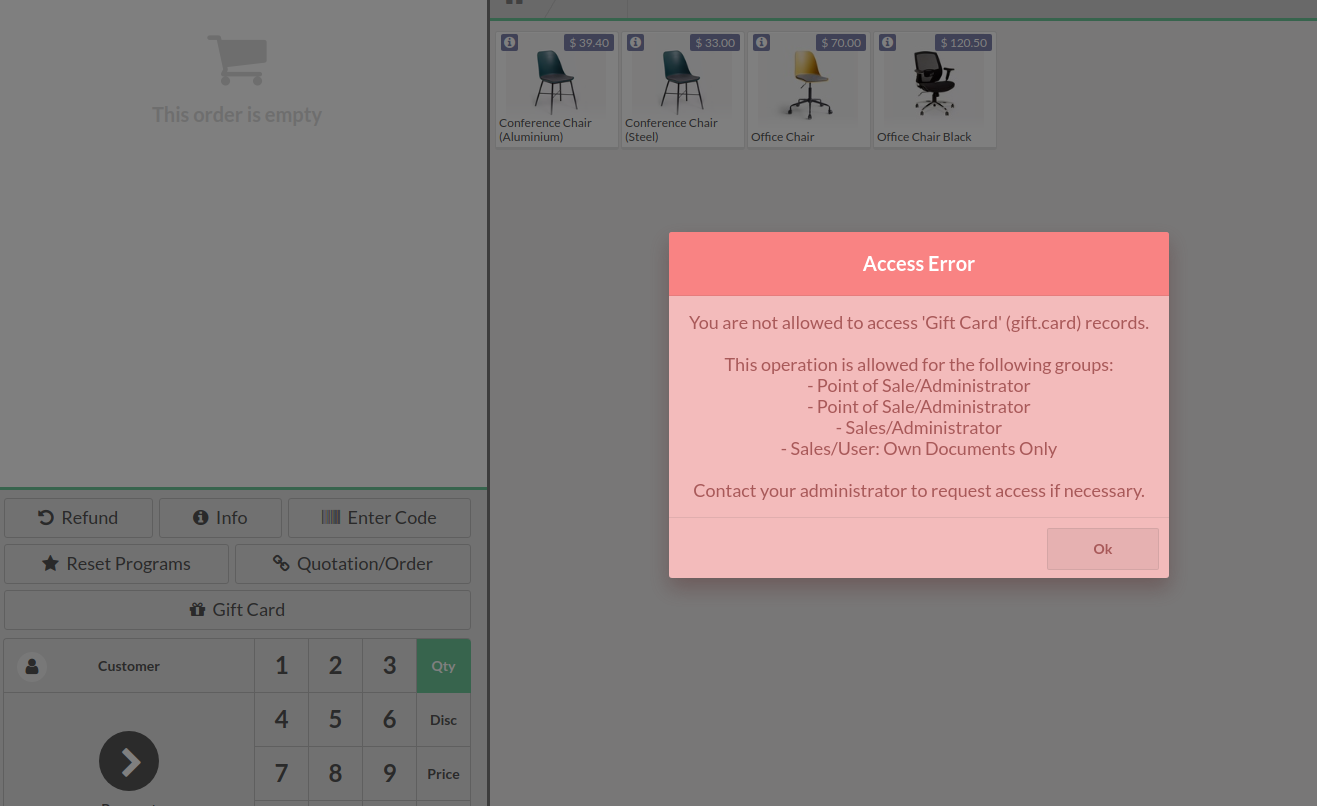Screen dimensions: 1317x806
Task: Select Qty mode on numpad
Action: [x=444, y=666]
